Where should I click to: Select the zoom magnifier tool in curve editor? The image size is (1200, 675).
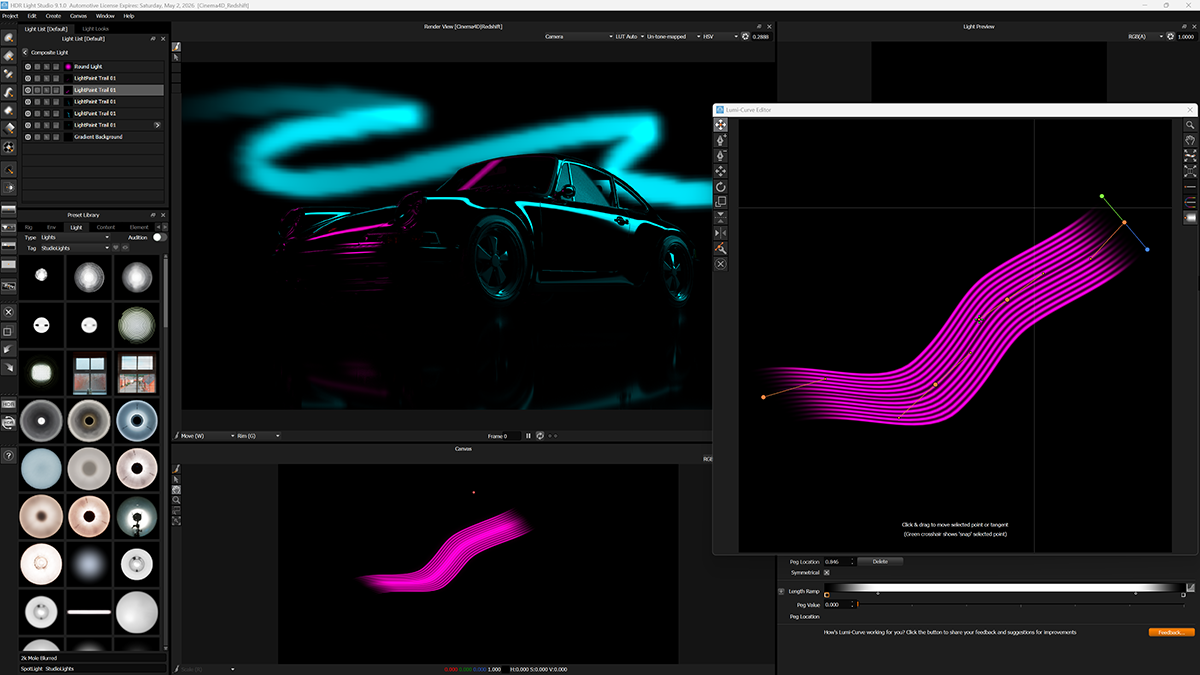coord(1190,125)
